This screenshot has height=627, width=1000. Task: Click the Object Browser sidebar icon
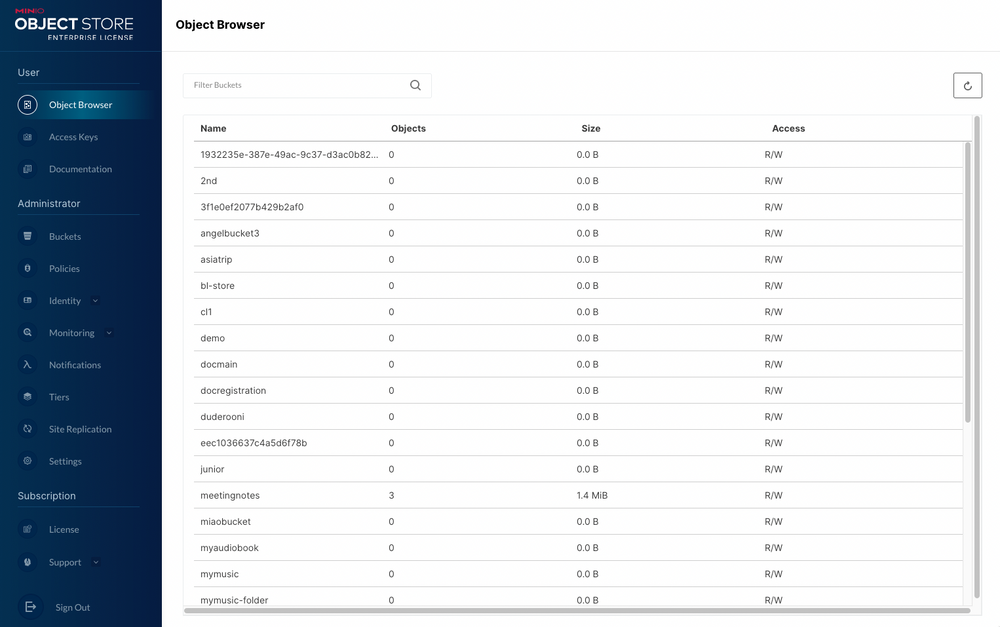[x=28, y=105]
